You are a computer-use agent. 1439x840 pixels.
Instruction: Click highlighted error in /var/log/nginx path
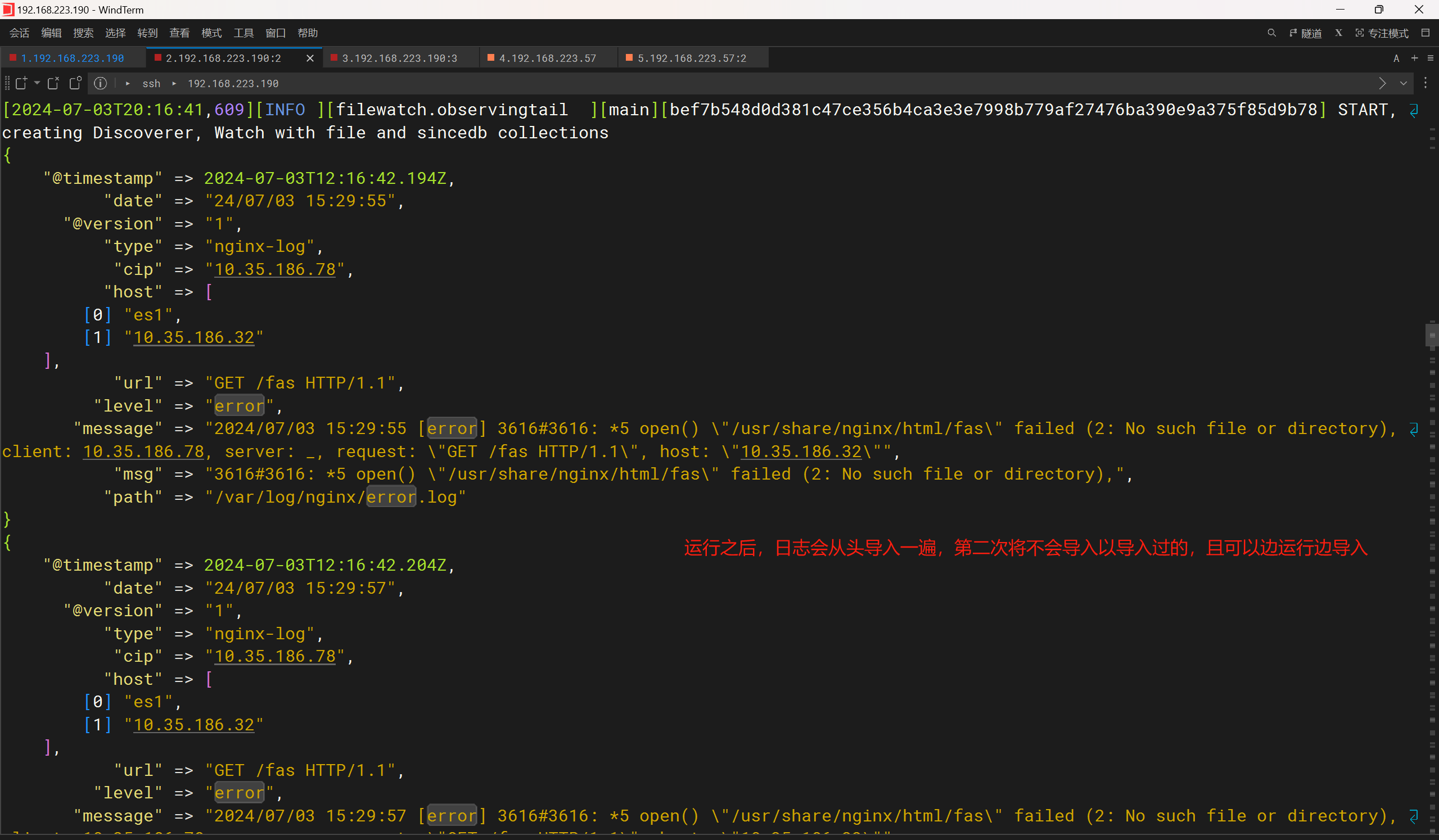point(391,497)
